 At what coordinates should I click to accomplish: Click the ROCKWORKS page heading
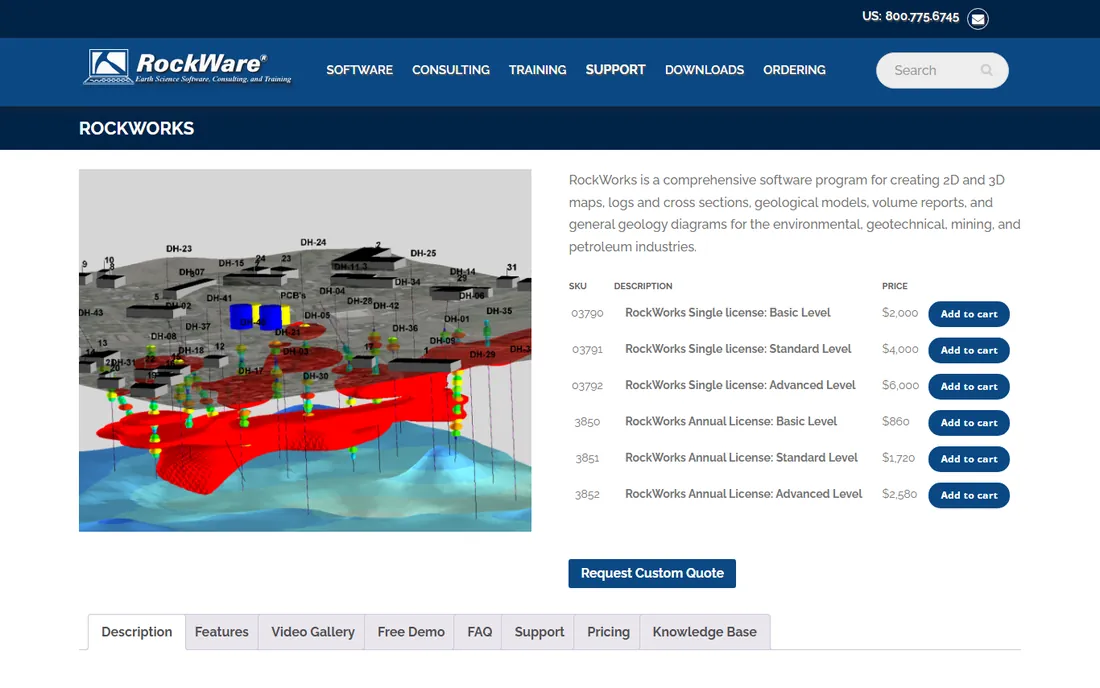coord(136,128)
